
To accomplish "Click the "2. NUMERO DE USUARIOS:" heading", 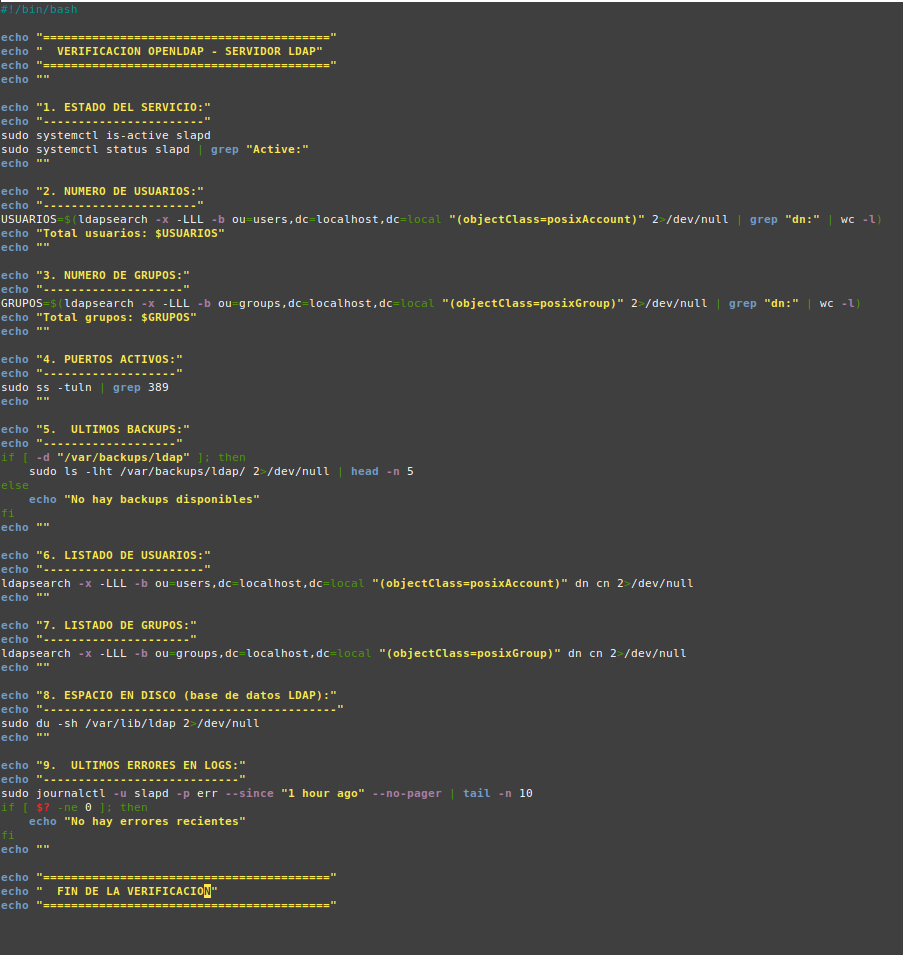I will click(119, 191).
